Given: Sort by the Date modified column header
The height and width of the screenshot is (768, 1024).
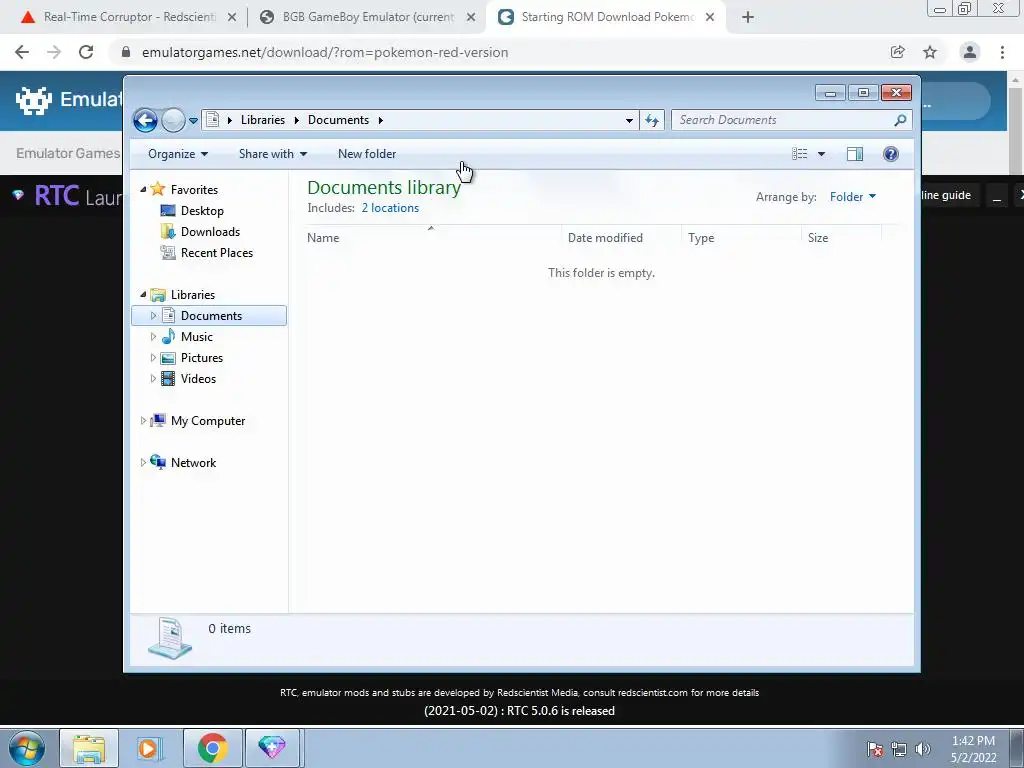Looking at the screenshot, I should tap(621, 238).
